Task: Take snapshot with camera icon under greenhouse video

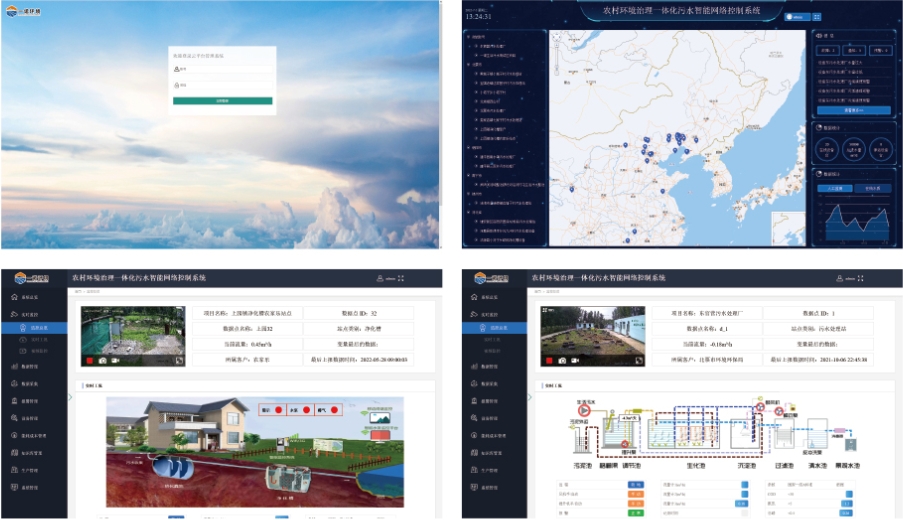Action: tap(102, 360)
